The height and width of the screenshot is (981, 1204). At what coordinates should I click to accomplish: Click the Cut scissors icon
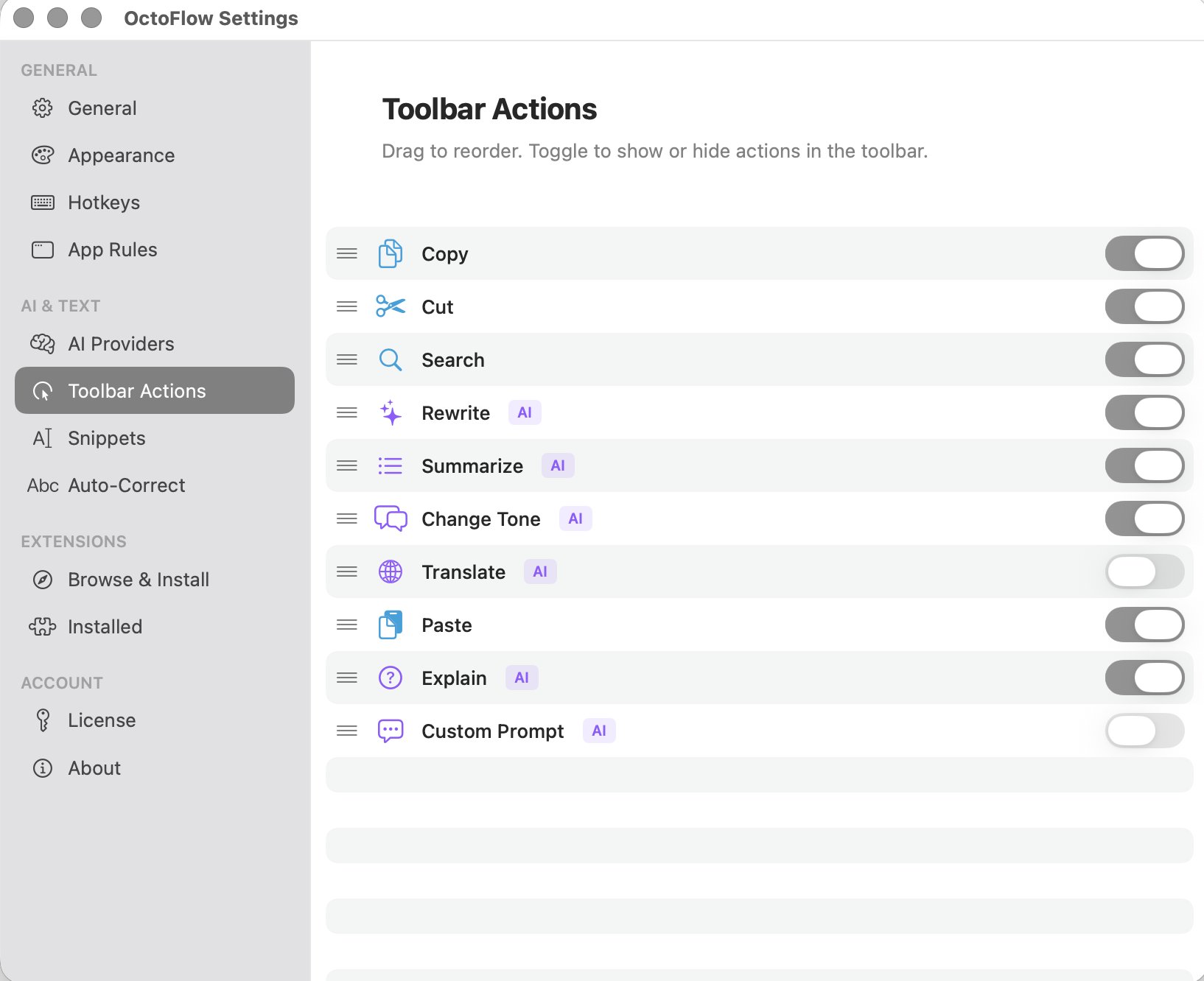pyautogui.click(x=391, y=306)
